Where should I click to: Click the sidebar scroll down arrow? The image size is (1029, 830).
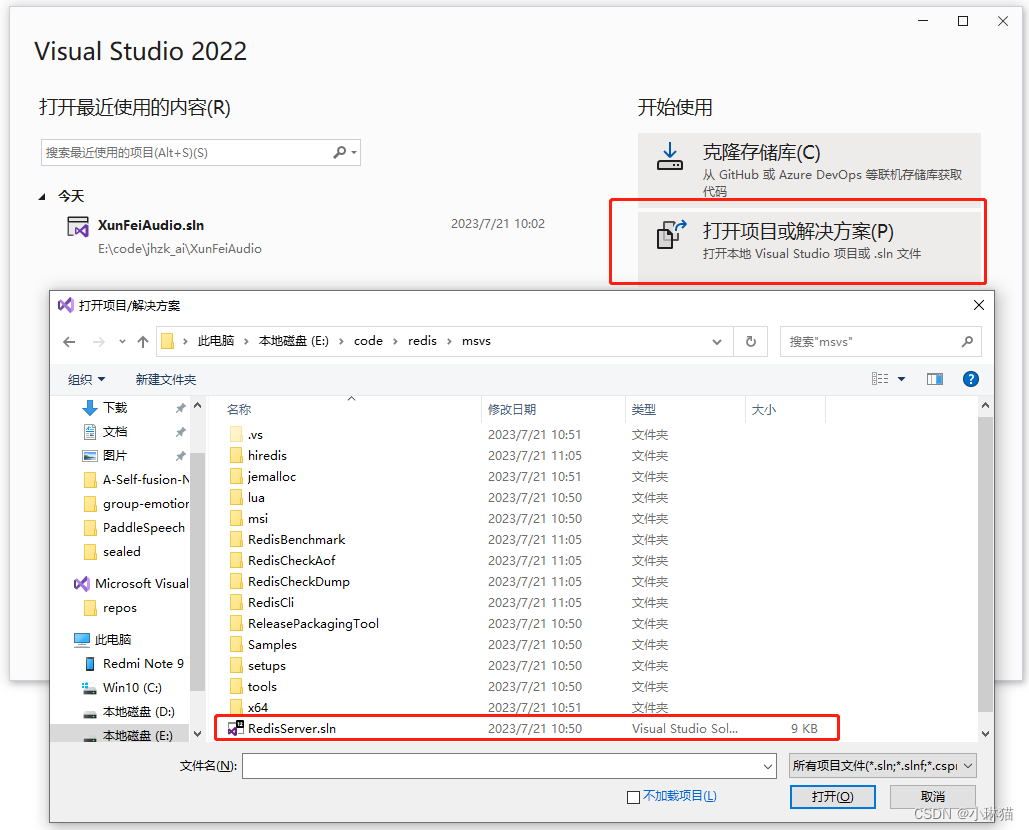[x=198, y=734]
